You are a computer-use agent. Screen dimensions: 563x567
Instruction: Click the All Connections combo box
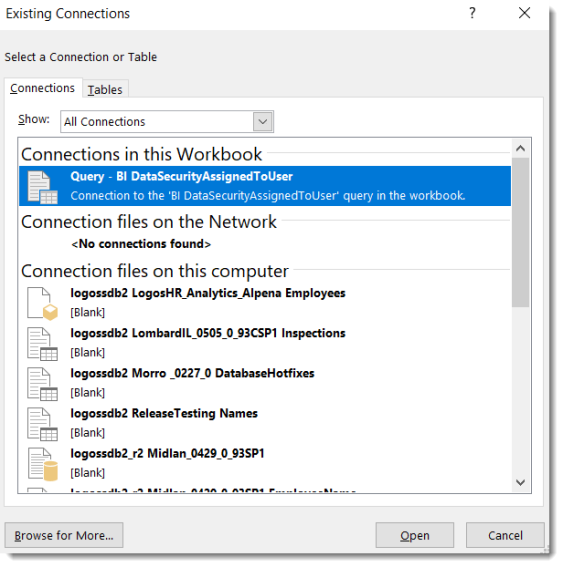point(167,122)
